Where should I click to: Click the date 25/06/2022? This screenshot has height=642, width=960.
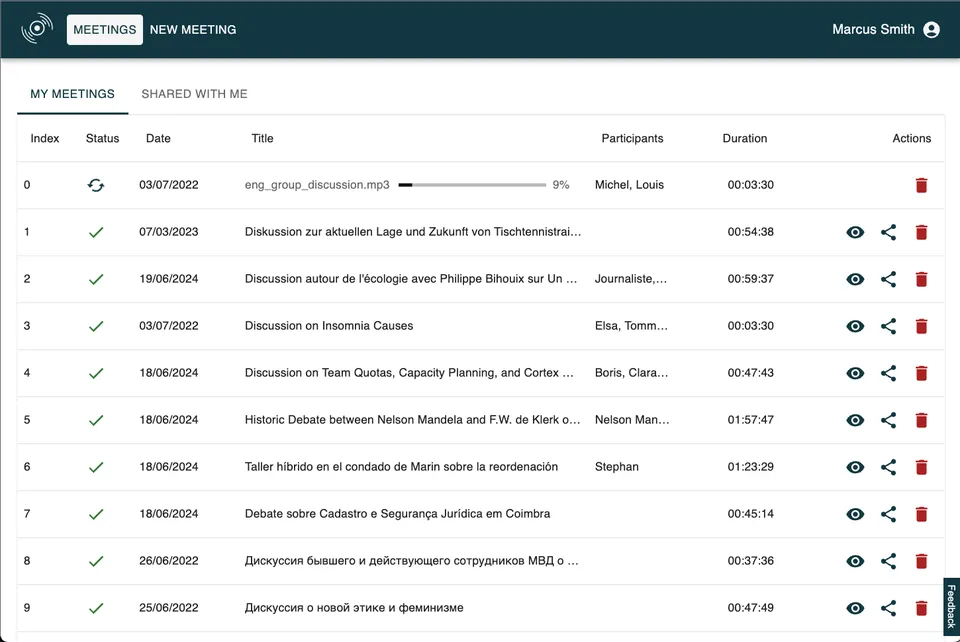click(x=168, y=608)
